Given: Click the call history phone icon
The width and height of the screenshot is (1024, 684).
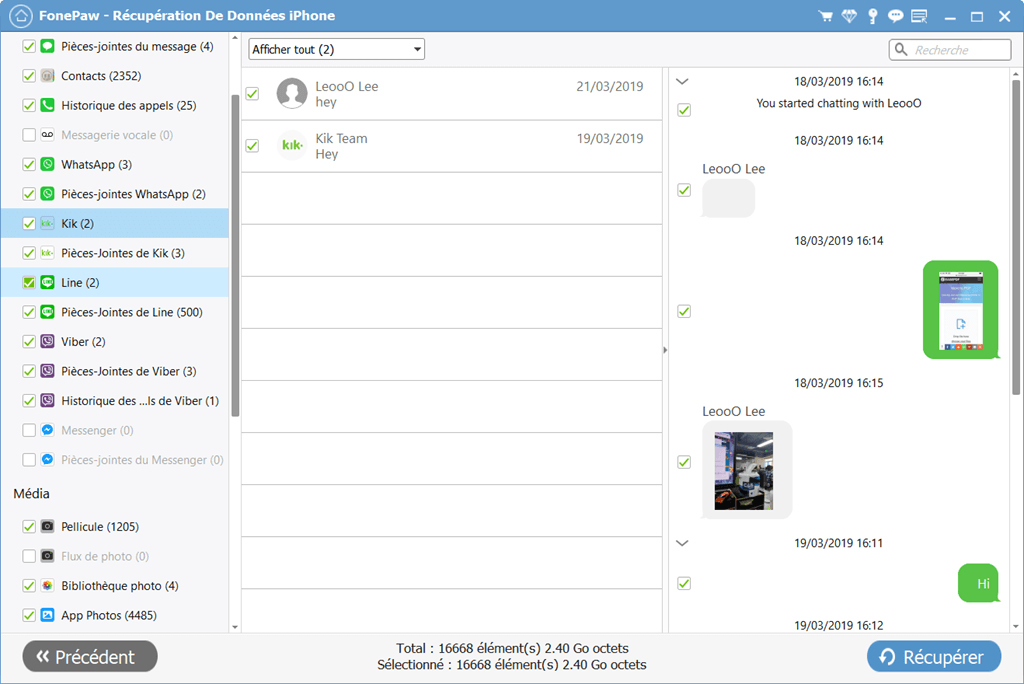Looking at the screenshot, I should 47,105.
